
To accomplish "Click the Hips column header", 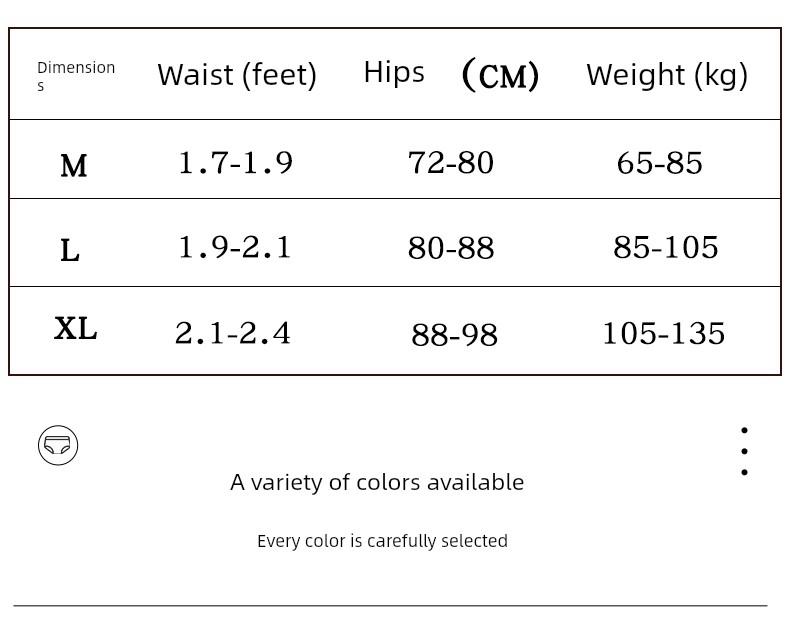I will coord(394,72).
